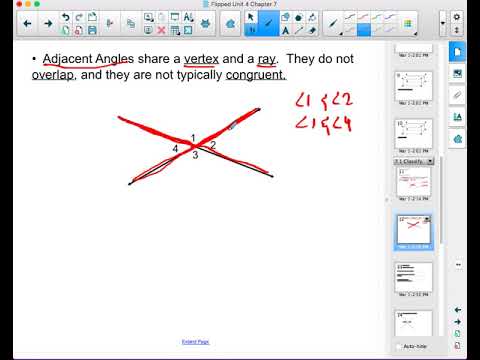The image size is (480, 360).
Task: Open the page group dropdown in the sorter
Action: click(430, 161)
